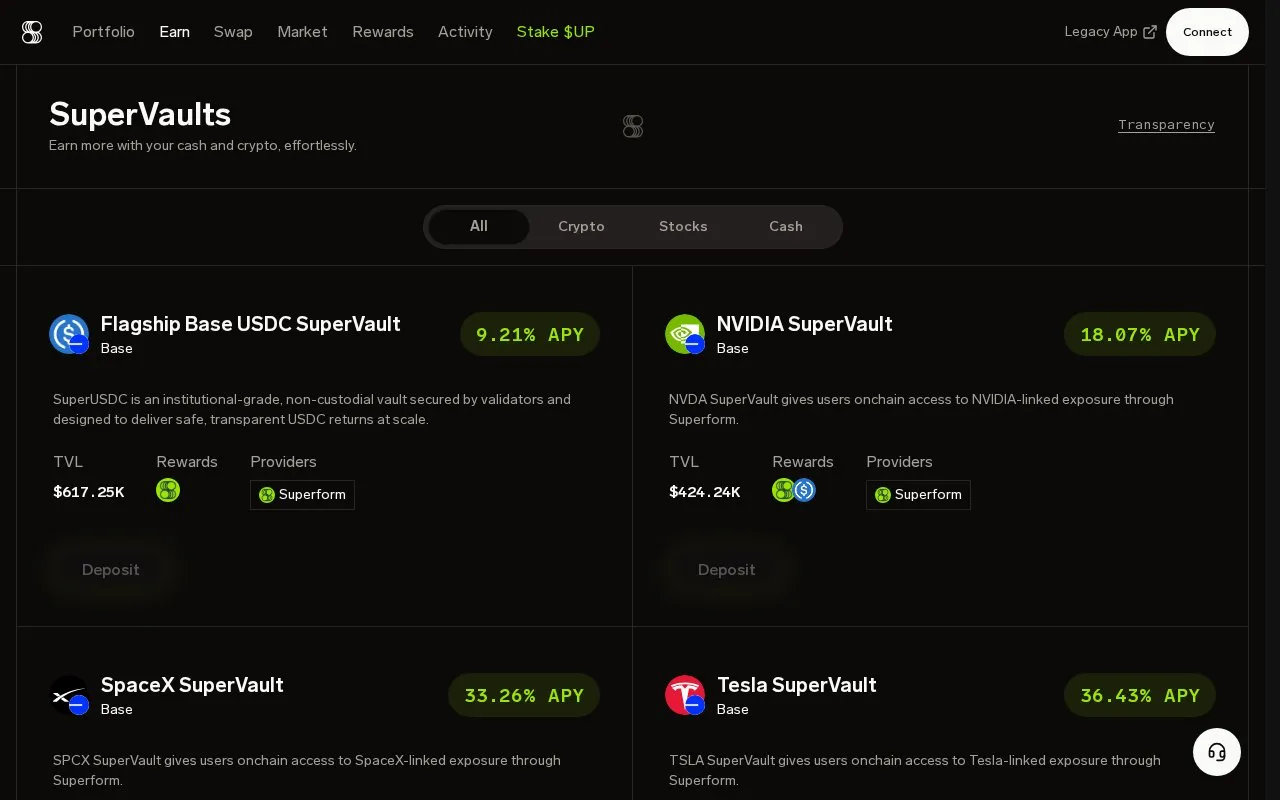Open the Transparency link
This screenshot has height=800, width=1280.
1166,125
